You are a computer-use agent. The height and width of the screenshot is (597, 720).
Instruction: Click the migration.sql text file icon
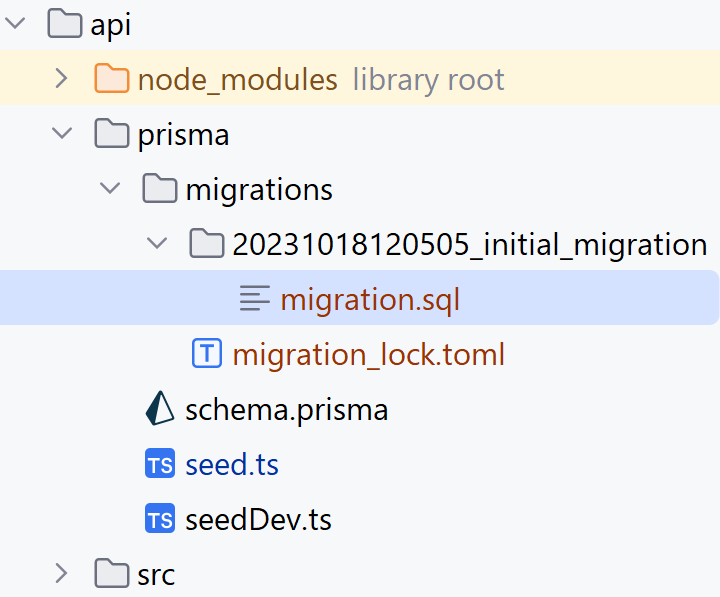[x=254, y=298]
